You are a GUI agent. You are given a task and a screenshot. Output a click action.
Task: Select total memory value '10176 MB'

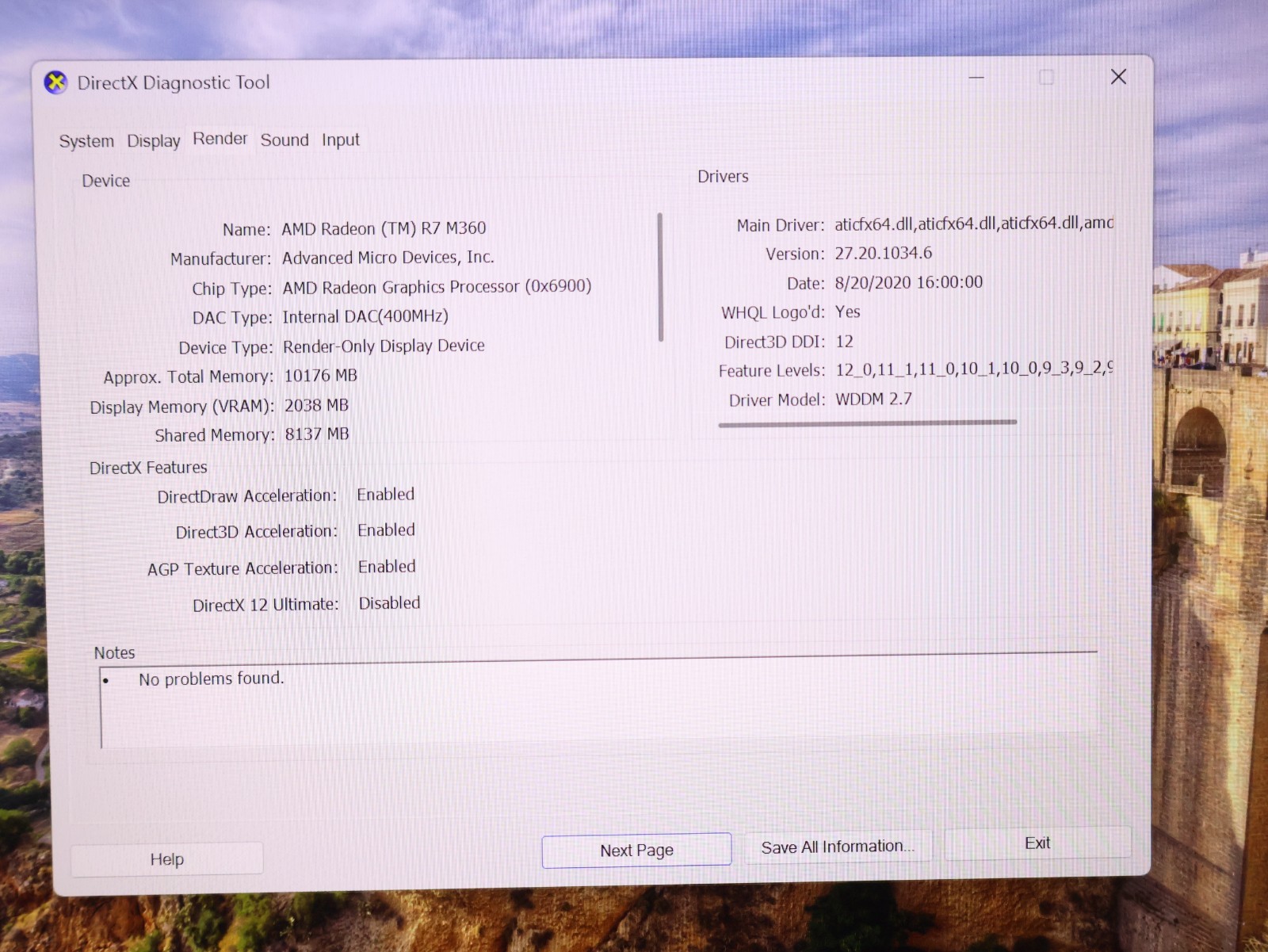[321, 375]
